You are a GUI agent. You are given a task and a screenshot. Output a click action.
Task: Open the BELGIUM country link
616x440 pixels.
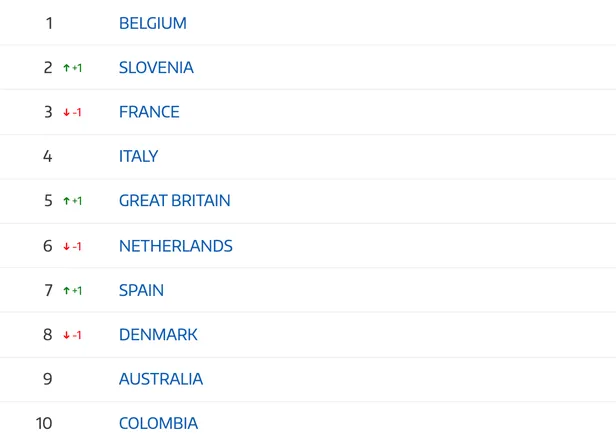(x=152, y=23)
